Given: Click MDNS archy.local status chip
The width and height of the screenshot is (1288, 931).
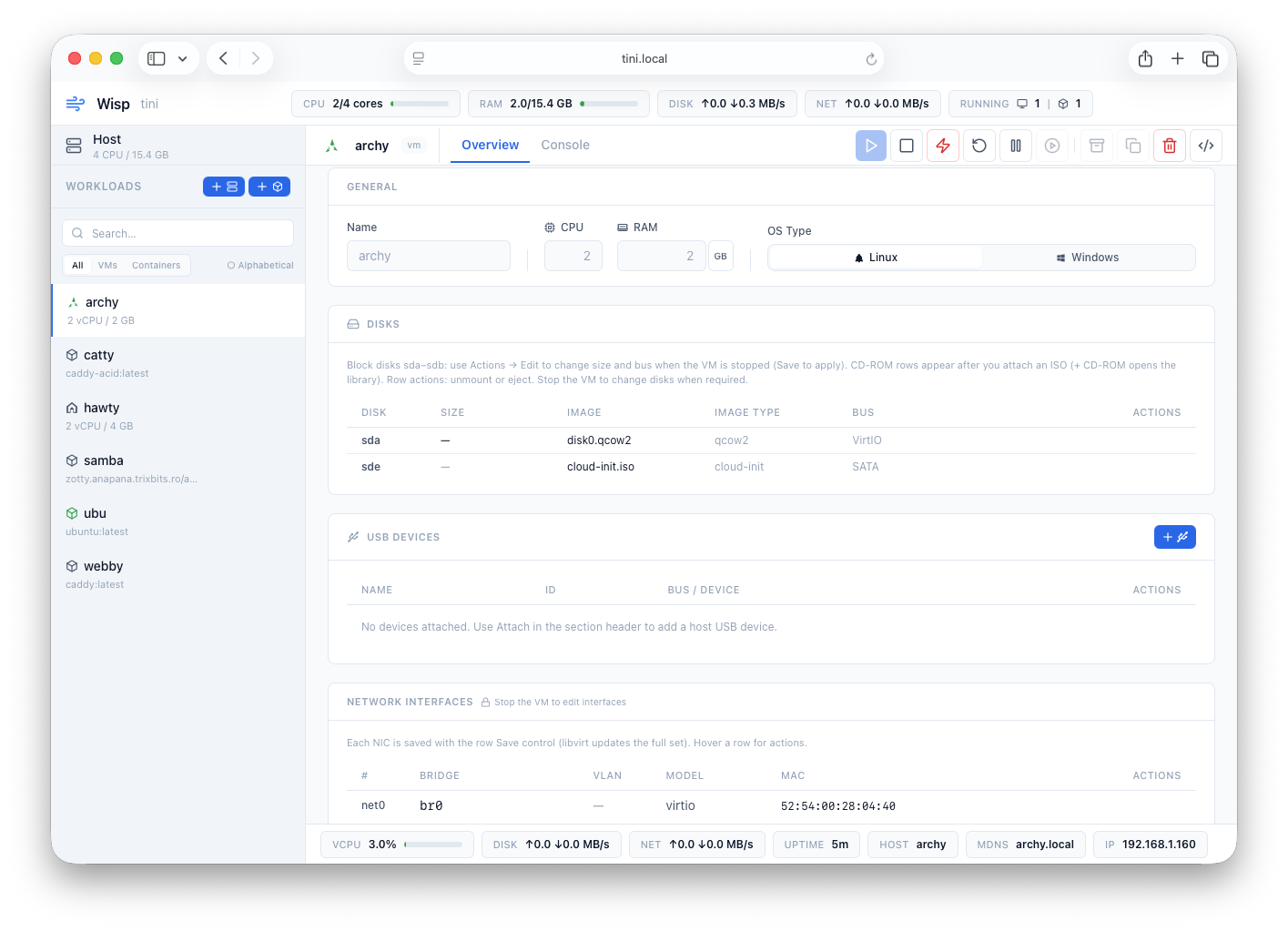Looking at the screenshot, I should point(1026,845).
